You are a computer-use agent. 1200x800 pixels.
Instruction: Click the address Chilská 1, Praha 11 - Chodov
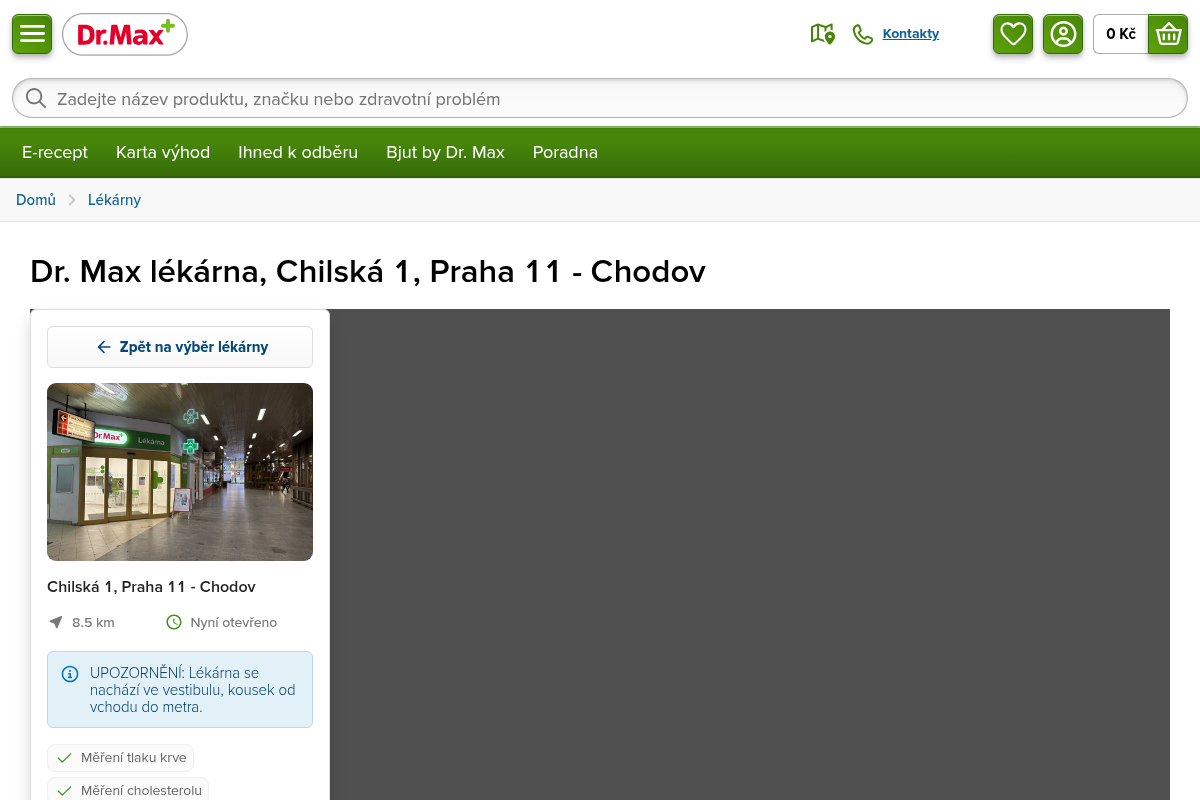[151, 587]
